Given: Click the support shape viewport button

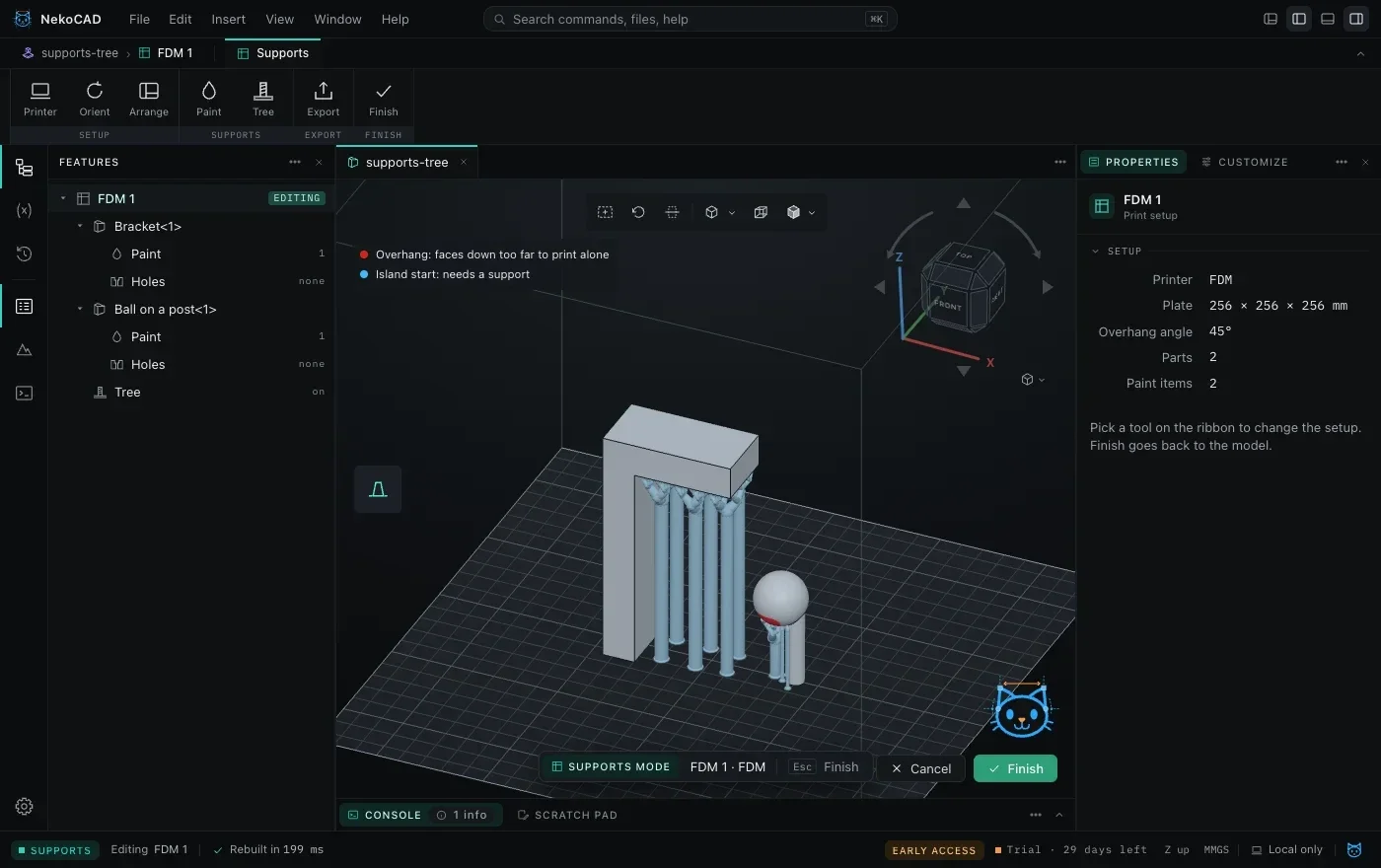Looking at the screenshot, I should pyautogui.click(x=378, y=489).
